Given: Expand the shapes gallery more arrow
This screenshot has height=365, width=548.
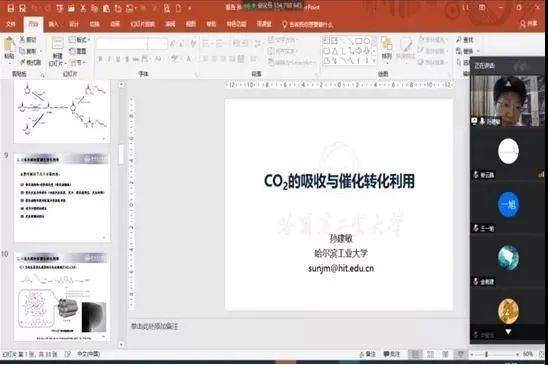Looking at the screenshot, I should coord(374,61).
